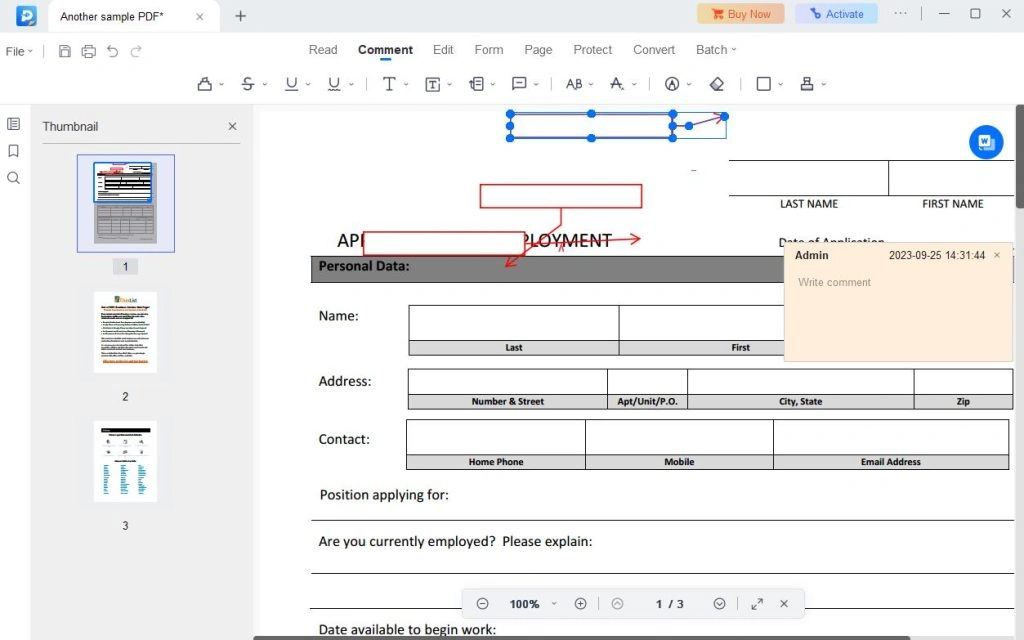Switch to the Read tab
This screenshot has height=640, width=1024.
coord(323,50)
